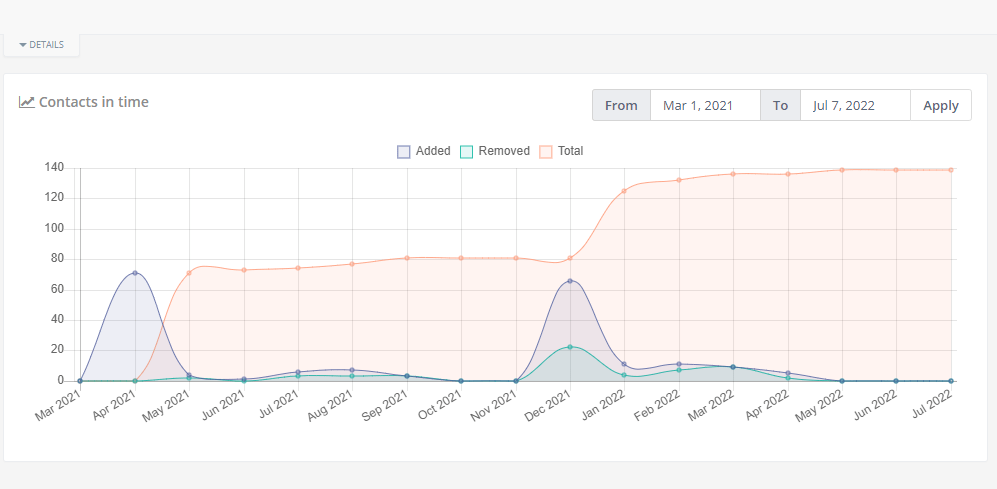This screenshot has width=997, height=489.
Task: Click Total data point at Jan 2022
Action: click(624, 191)
